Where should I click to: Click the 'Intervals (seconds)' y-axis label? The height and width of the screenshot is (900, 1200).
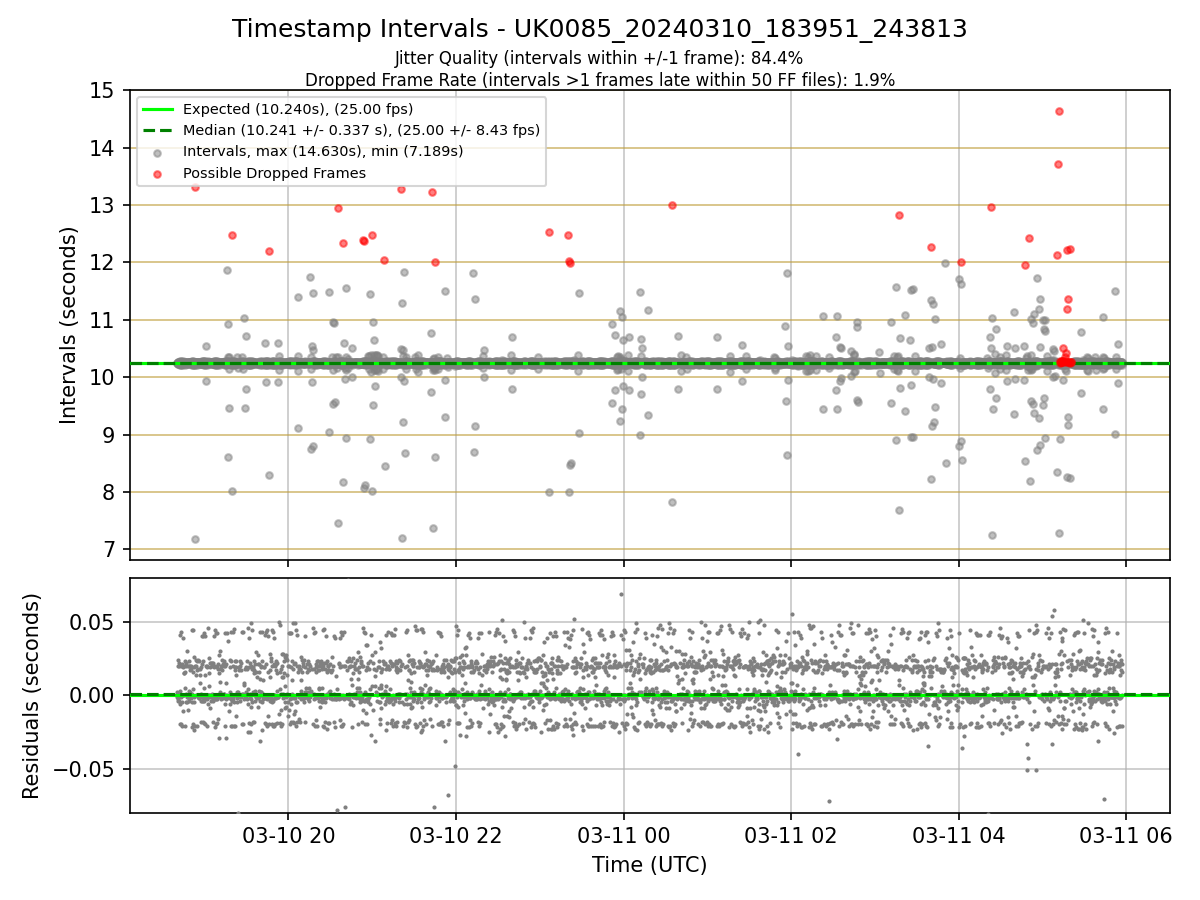69,325
